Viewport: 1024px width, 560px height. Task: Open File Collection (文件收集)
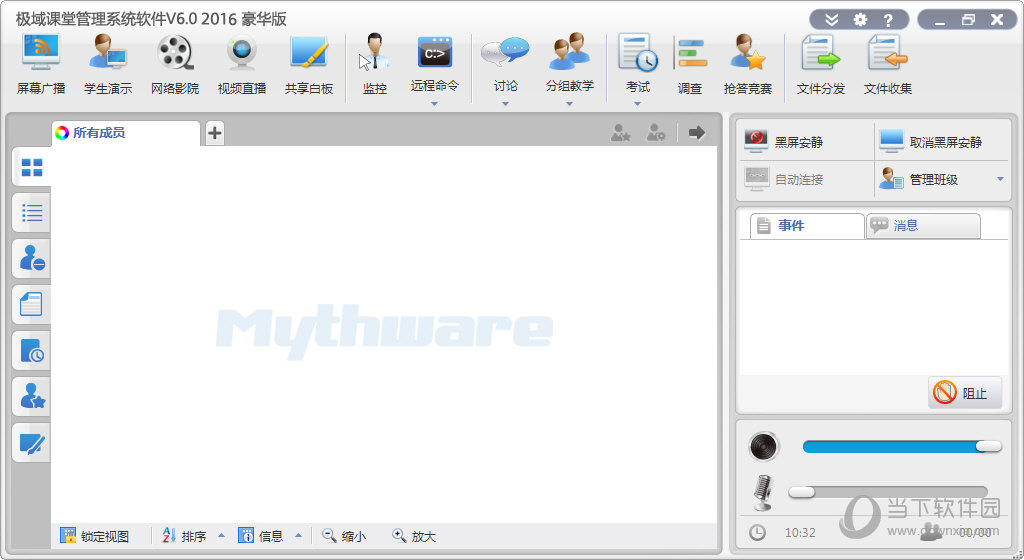coord(888,65)
